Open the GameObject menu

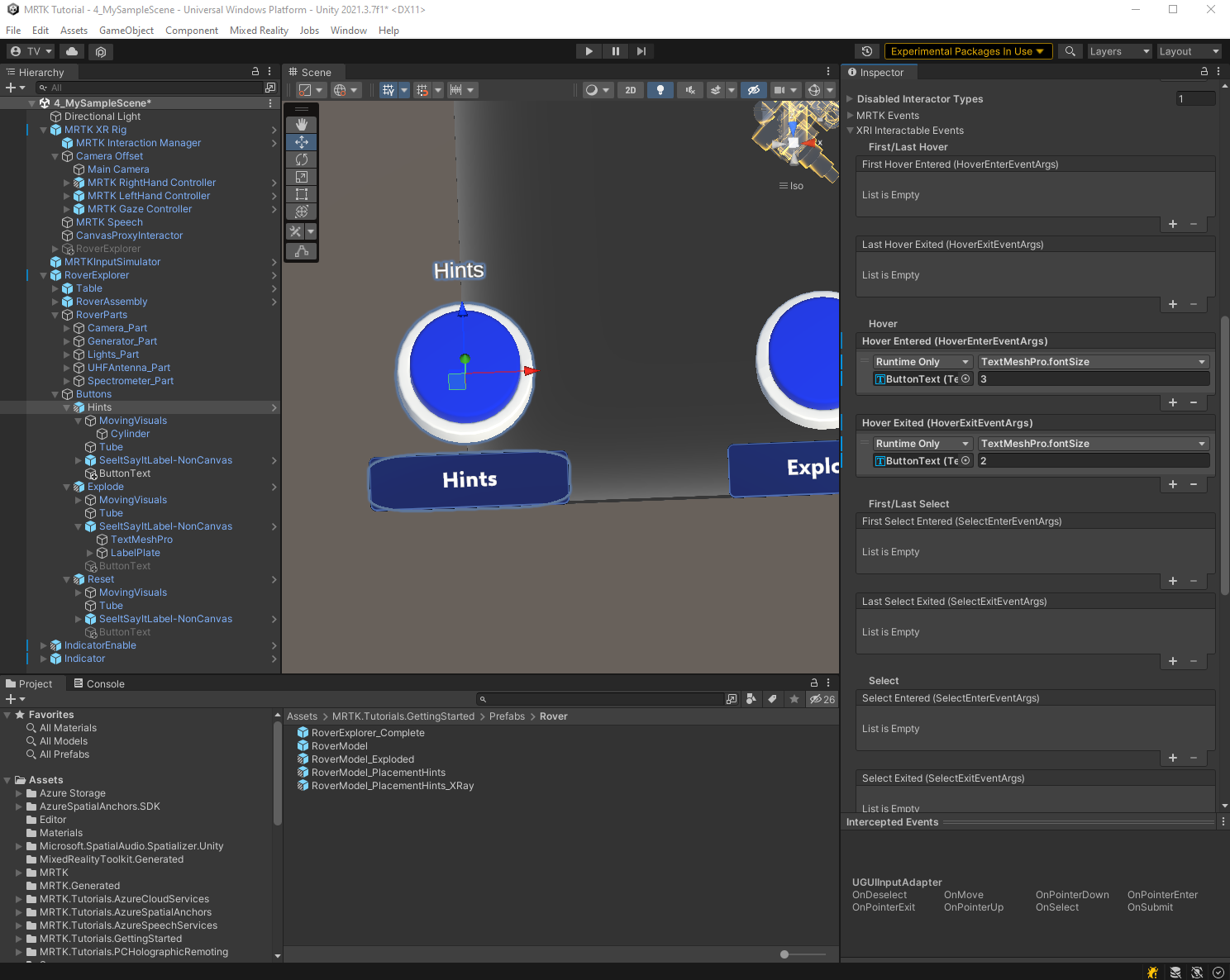coord(126,31)
